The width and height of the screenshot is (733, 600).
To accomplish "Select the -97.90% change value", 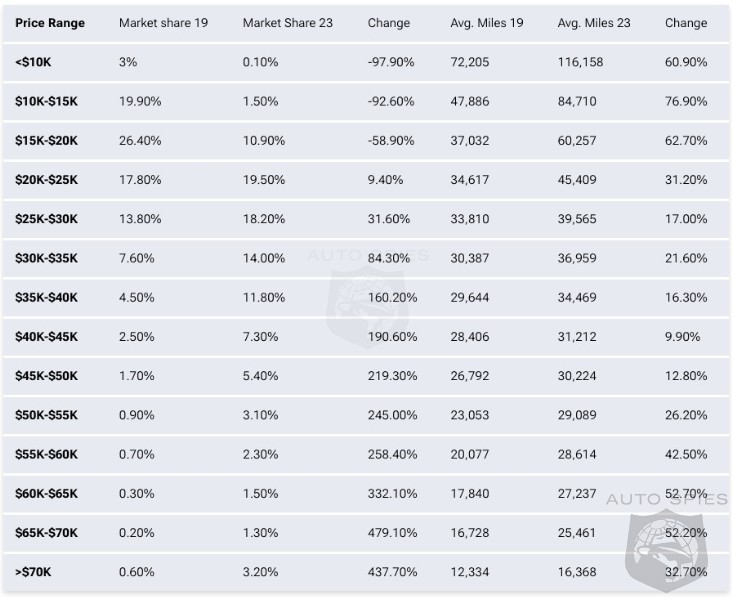I will click(x=390, y=62).
